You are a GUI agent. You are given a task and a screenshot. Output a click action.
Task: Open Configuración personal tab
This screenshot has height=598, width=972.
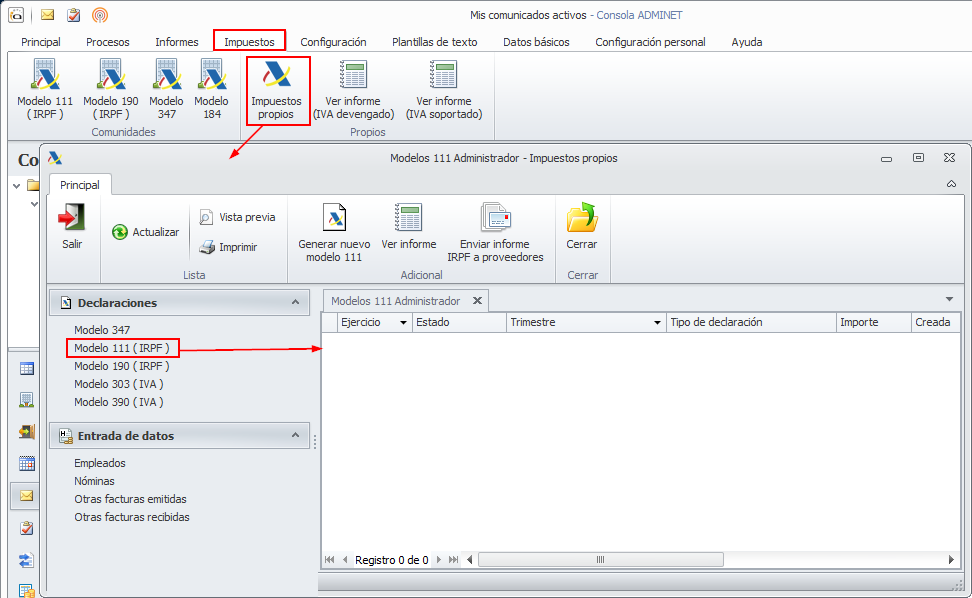coord(650,42)
